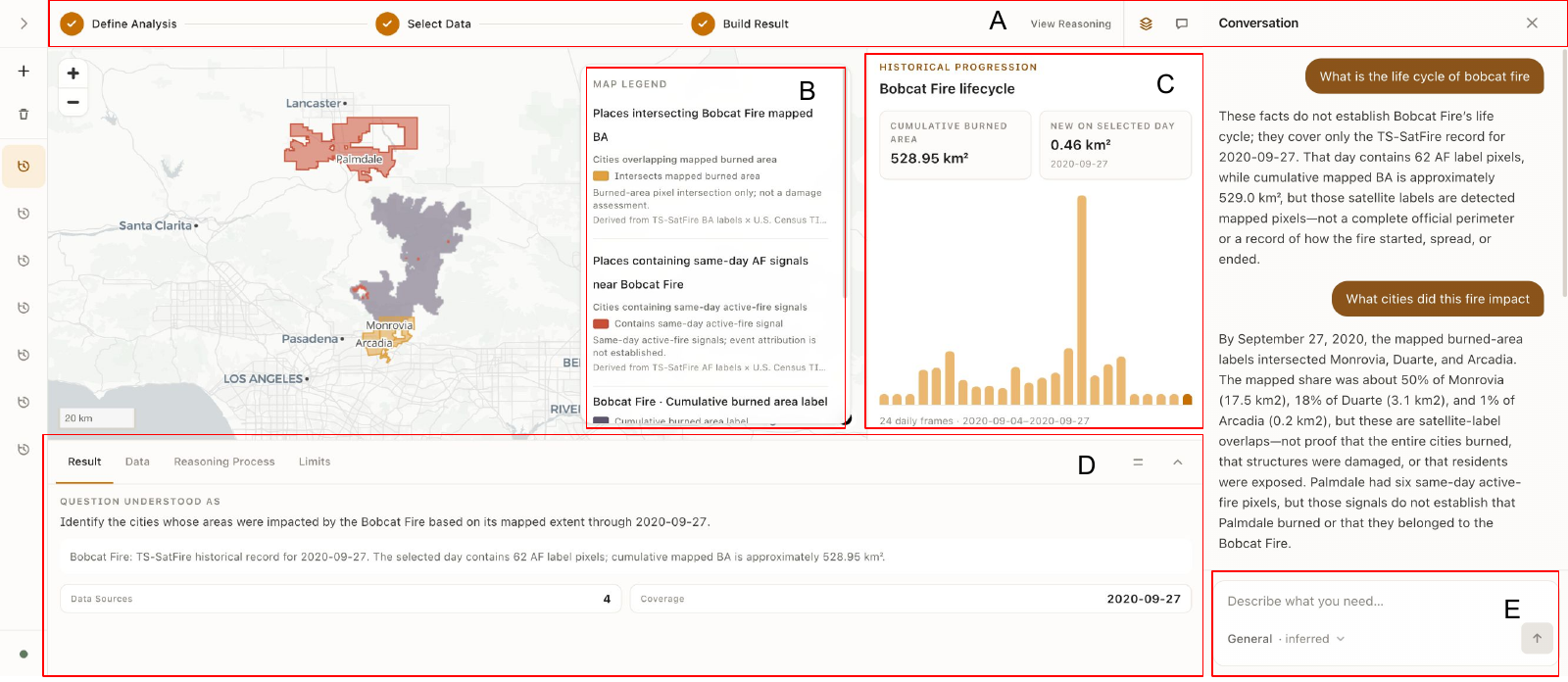Collapse the result panel with the up chevron
This screenshot has width=1568, height=682.
point(1178,462)
